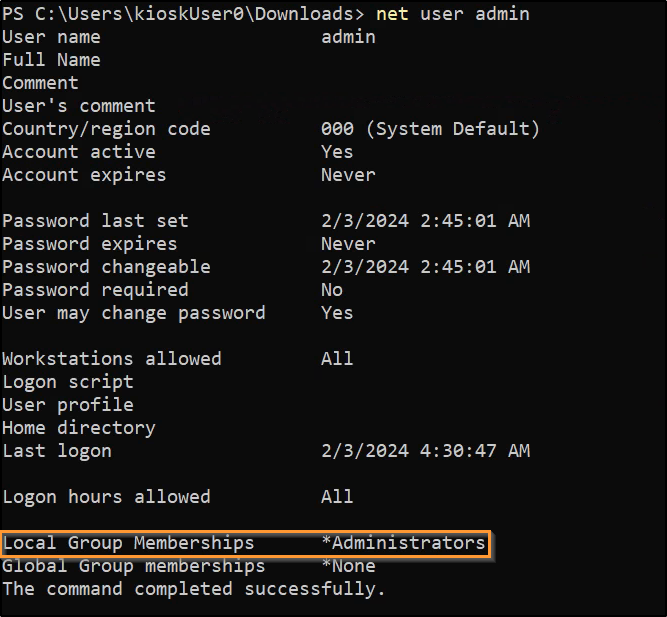Click the "Home directory" line
Screen dimensions: 667x617
click(x=79, y=428)
